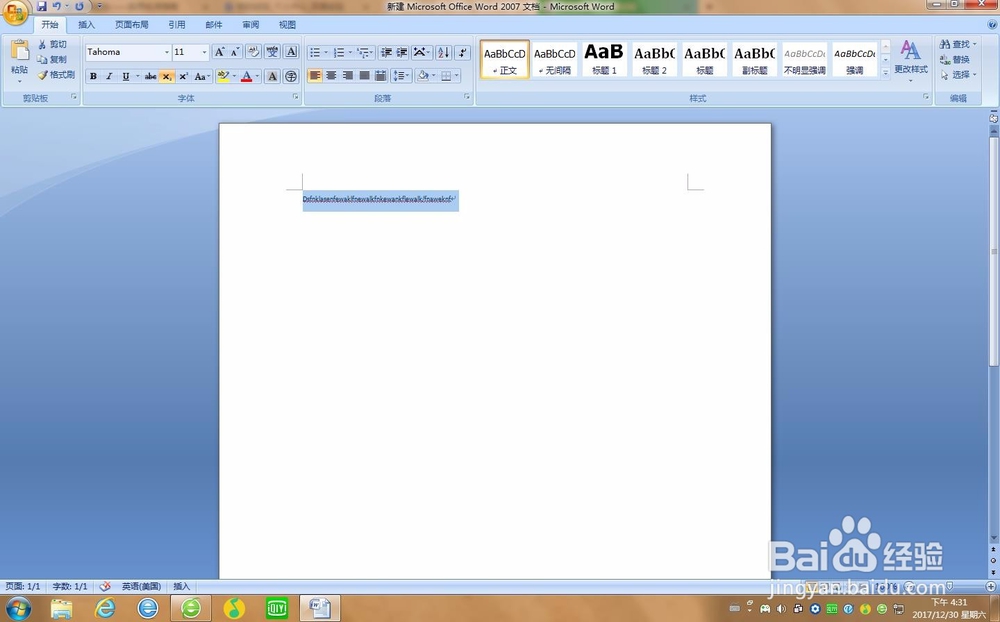The height and width of the screenshot is (622, 1000).
Task: Switch to the 引用 tab
Action: point(177,25)
